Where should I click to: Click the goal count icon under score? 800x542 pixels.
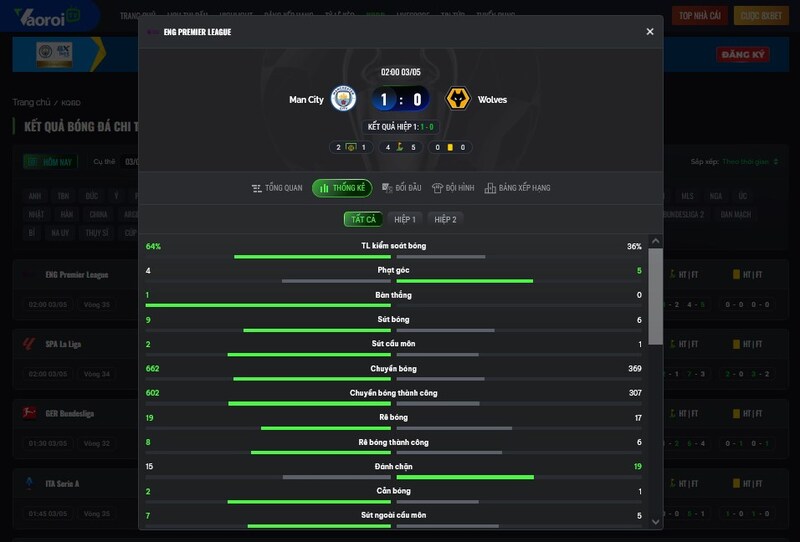pos(351,147)
